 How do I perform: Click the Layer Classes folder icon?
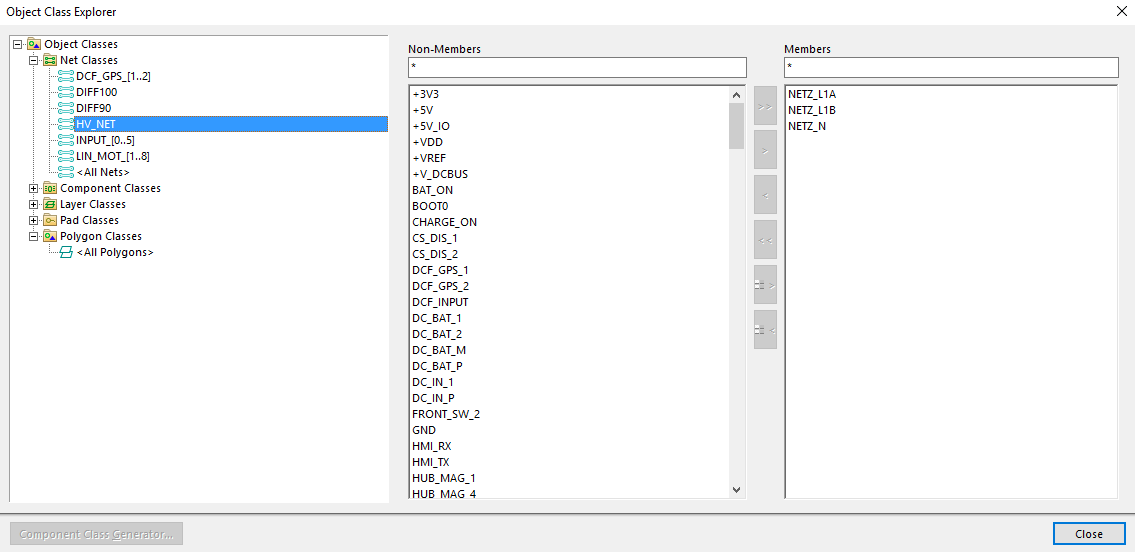[50, 204]
